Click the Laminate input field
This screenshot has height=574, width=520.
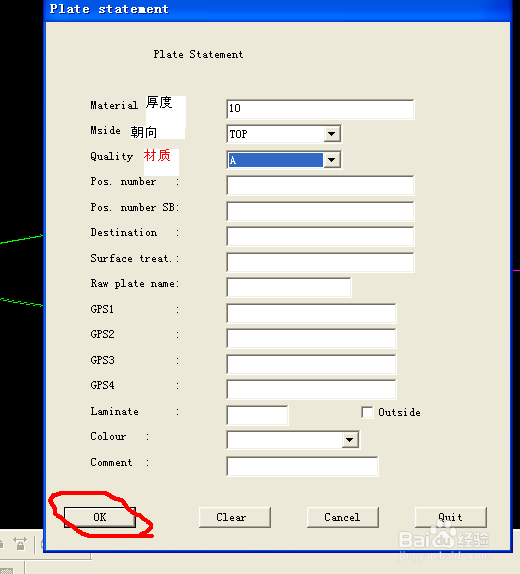click(x=257, y=415)
